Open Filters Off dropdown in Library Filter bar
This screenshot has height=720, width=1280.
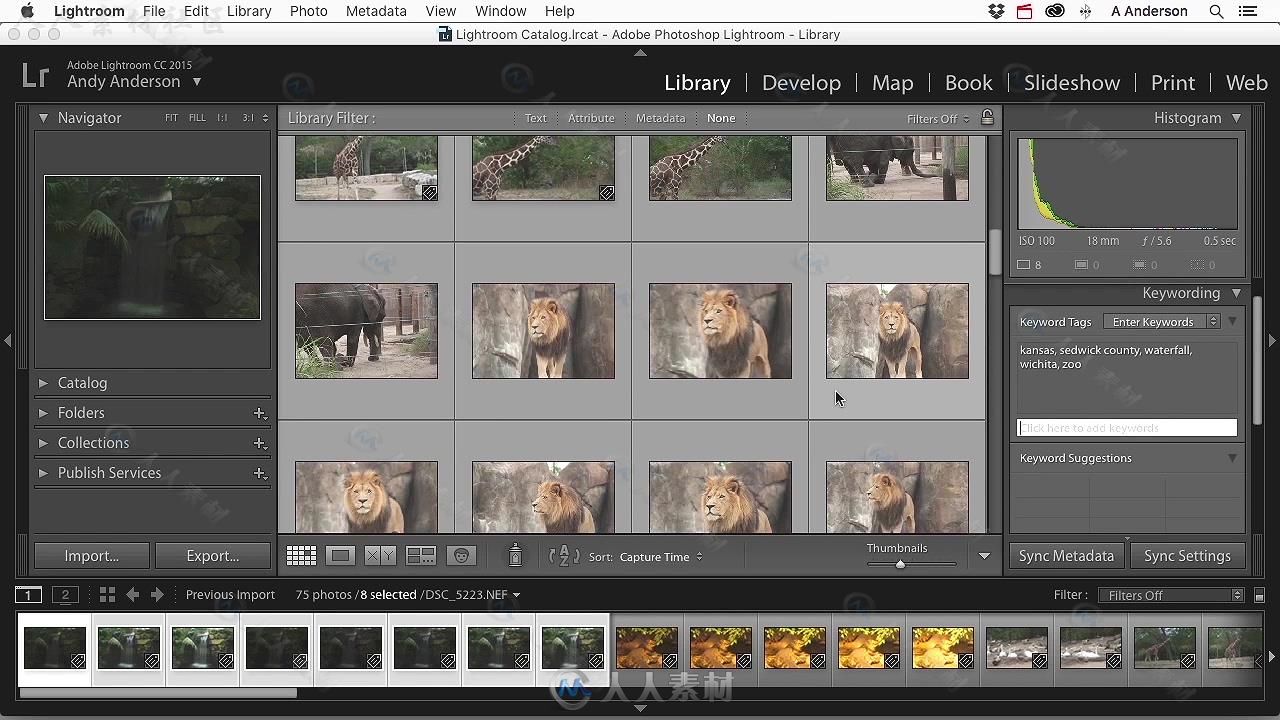click(x=938, y=119)
